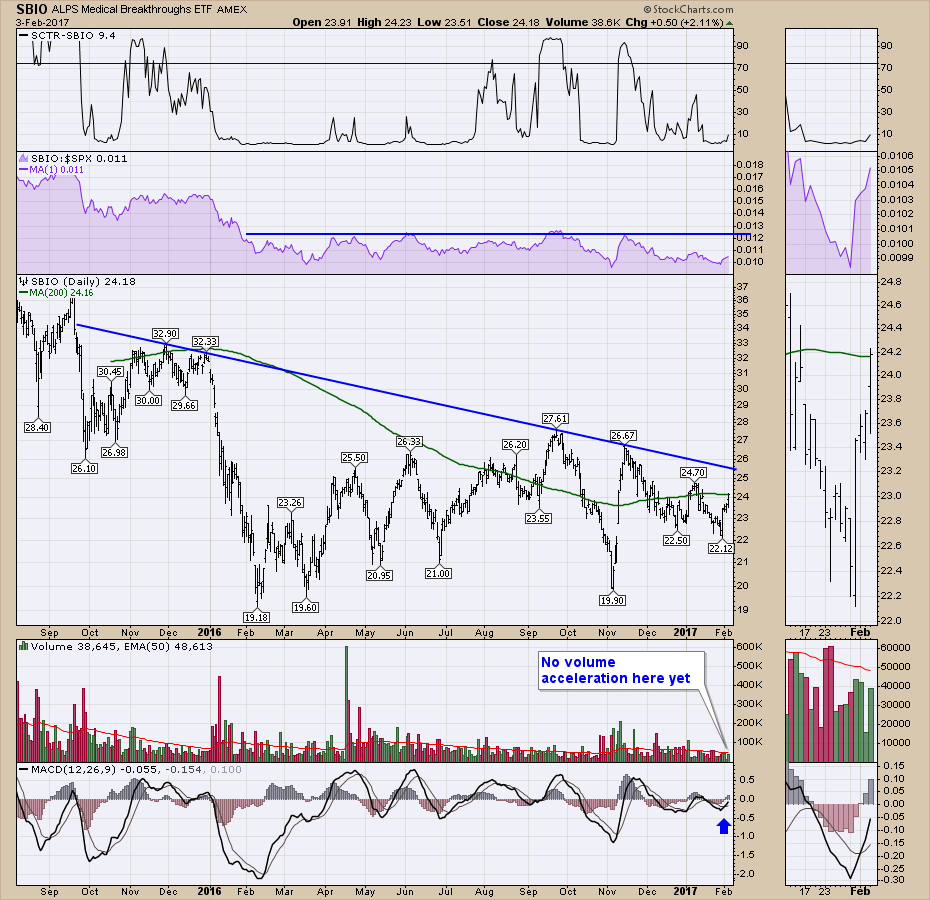Click the 27.61 high price label
Image resolution: width=930 pixels, height=900 pixels.
pyautogui.click(x=556, y=419)
